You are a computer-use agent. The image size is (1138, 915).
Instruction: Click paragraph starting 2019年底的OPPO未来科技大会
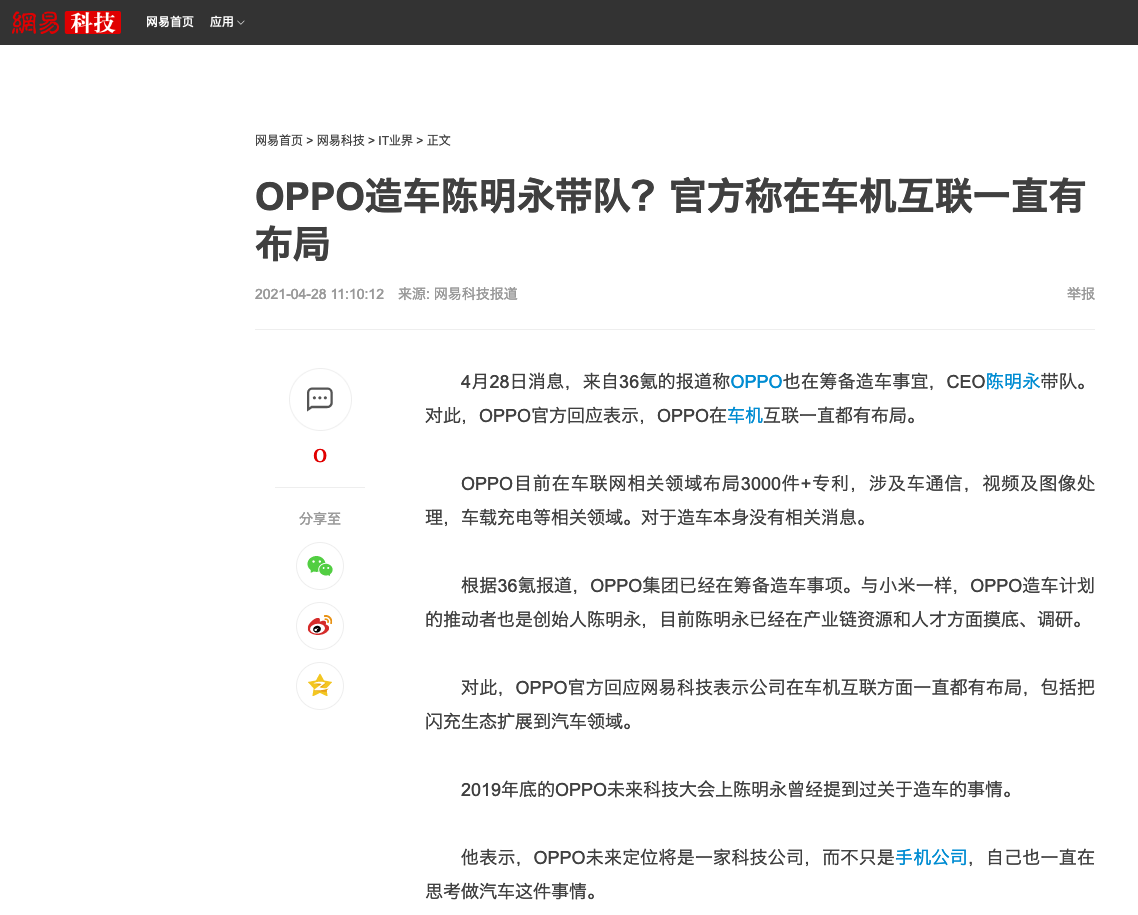click(x=738, y=789)
